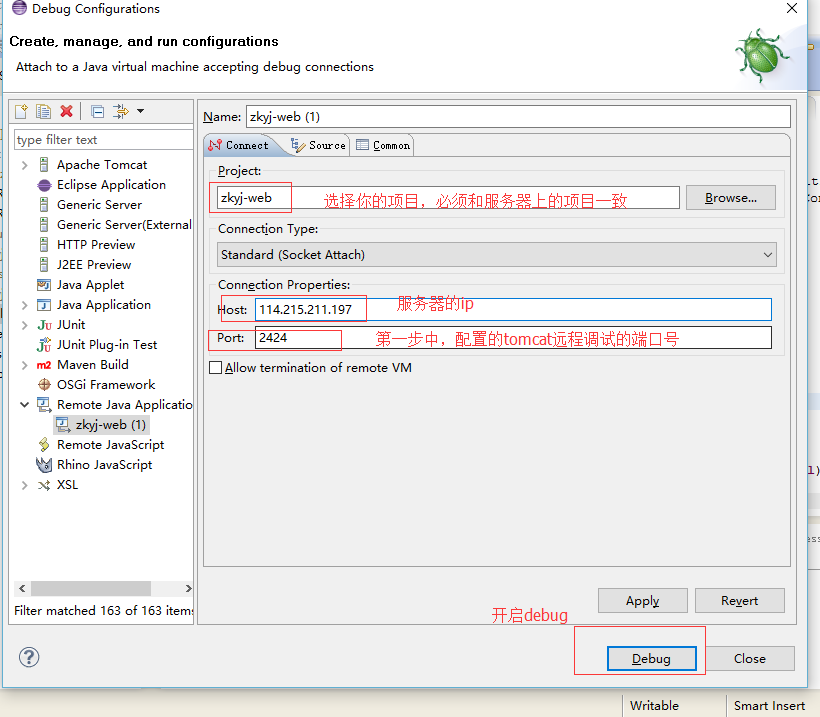Switch to the Common tab
The width and height of the screenshot is (820, 717).
(383, 145)
